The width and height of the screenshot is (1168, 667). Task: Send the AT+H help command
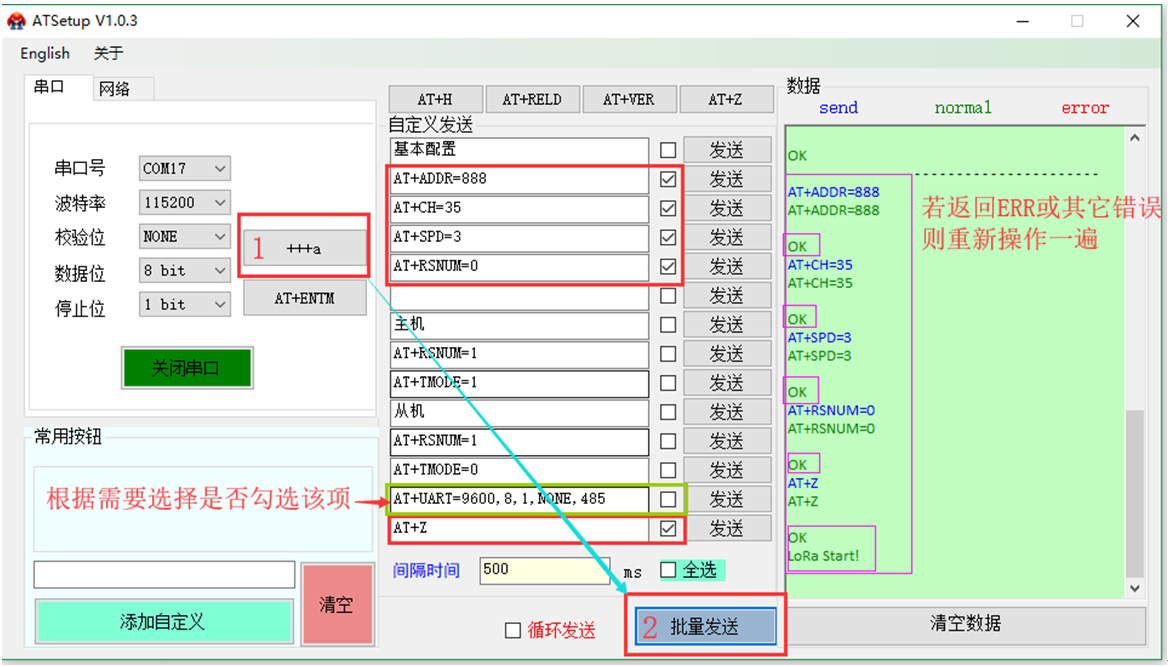point(435,99)
